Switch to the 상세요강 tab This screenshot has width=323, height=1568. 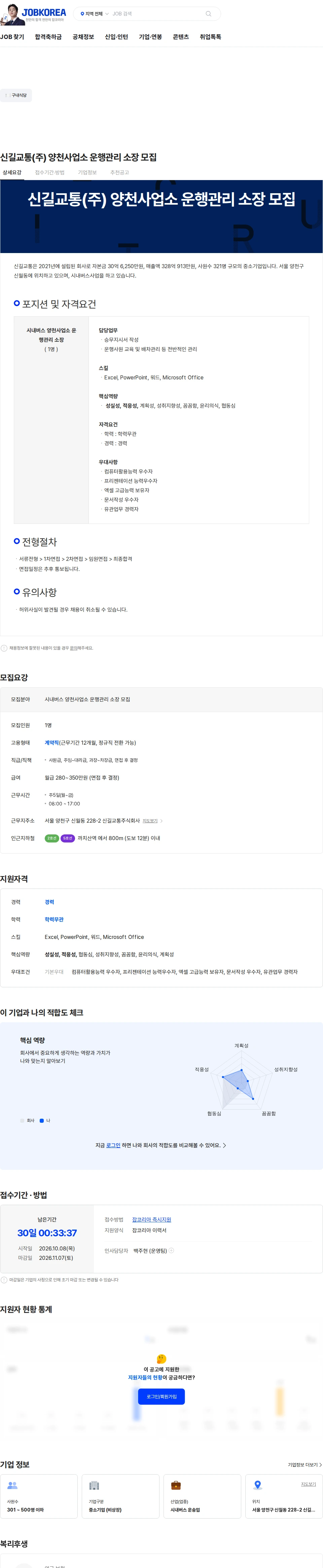point(11,172)
